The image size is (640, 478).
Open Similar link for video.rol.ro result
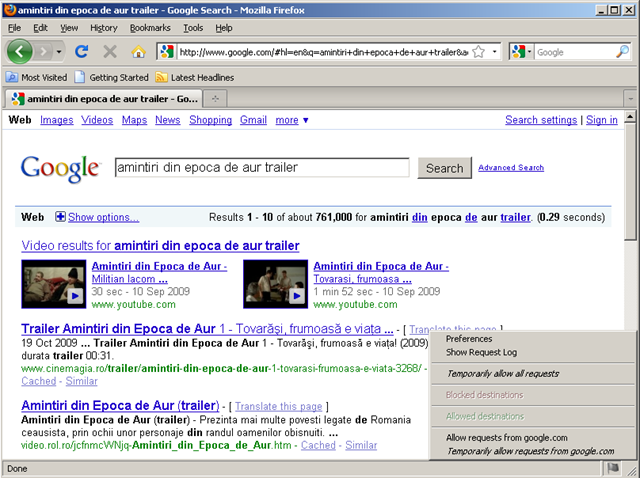pyautogui.click(x=361, y=445)
